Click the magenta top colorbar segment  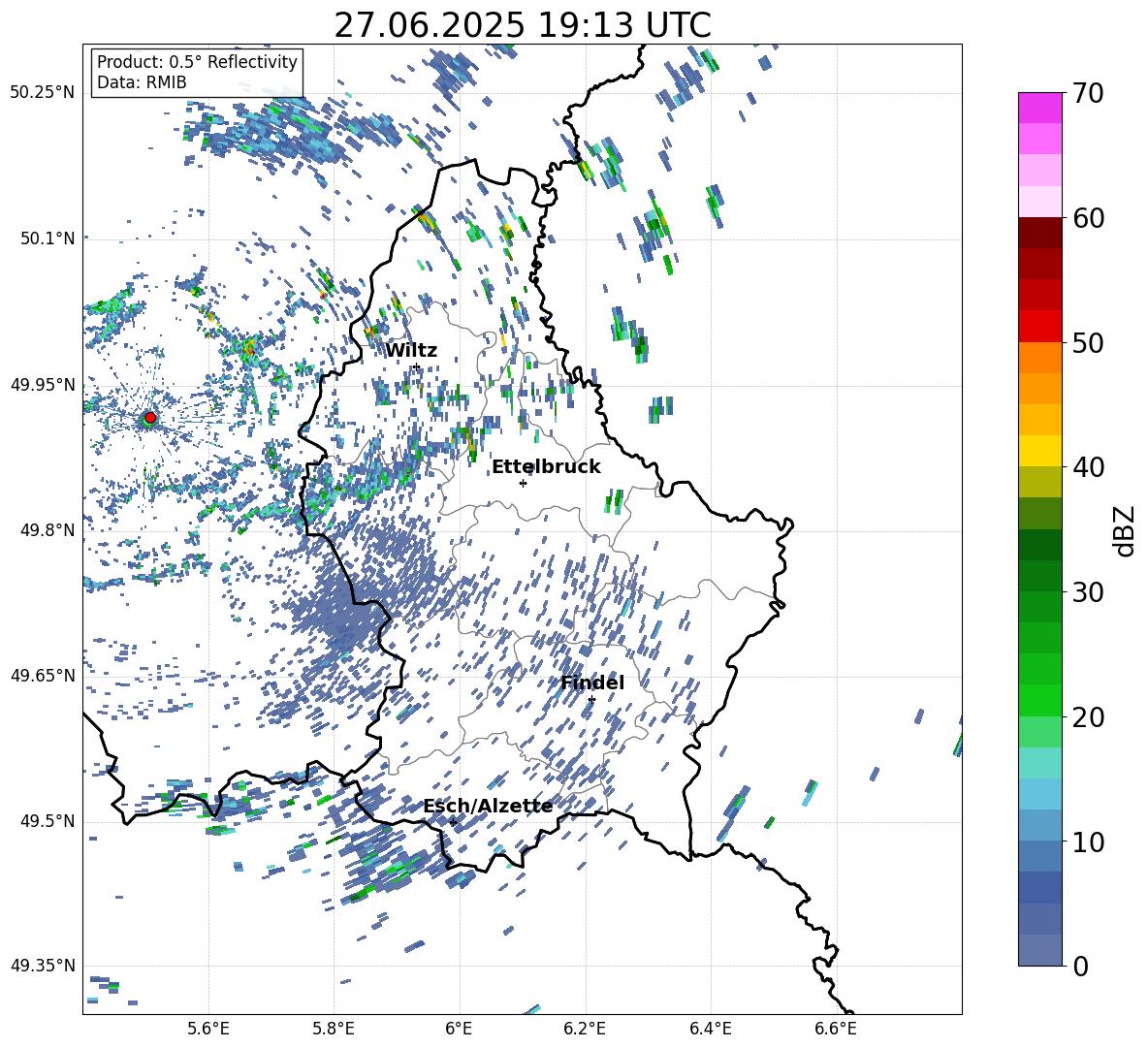(1039, 109)
